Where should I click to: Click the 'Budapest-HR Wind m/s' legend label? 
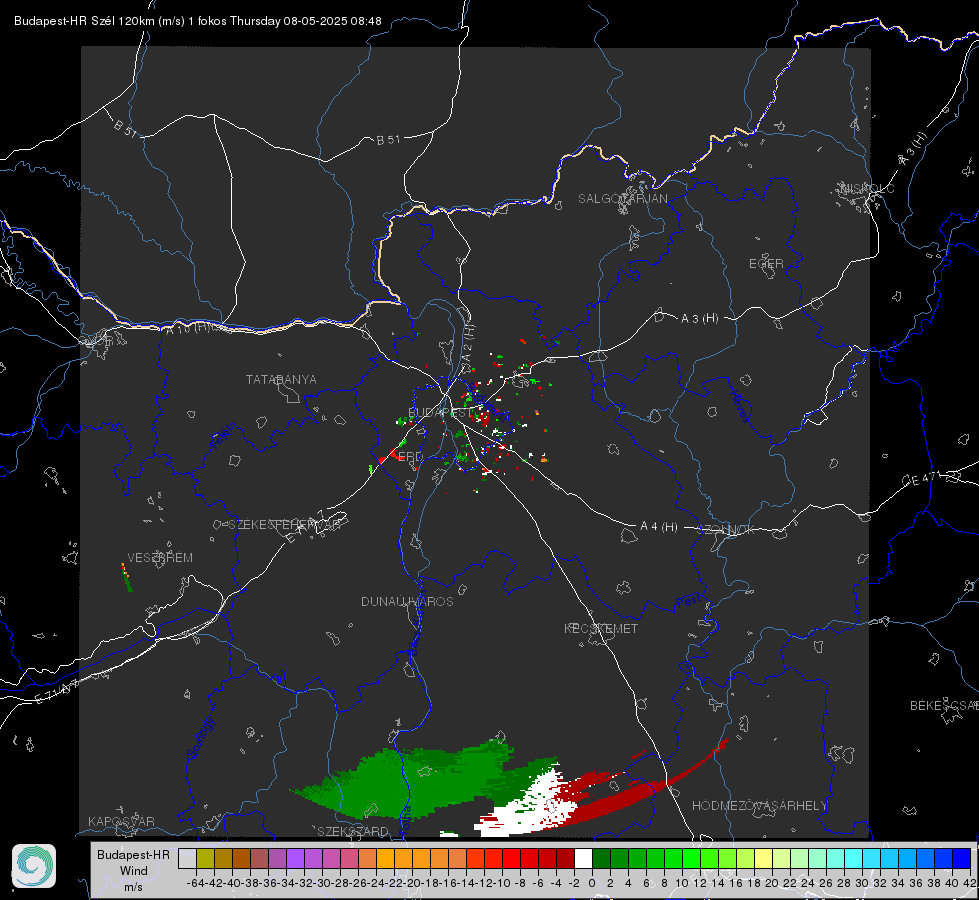133,870
